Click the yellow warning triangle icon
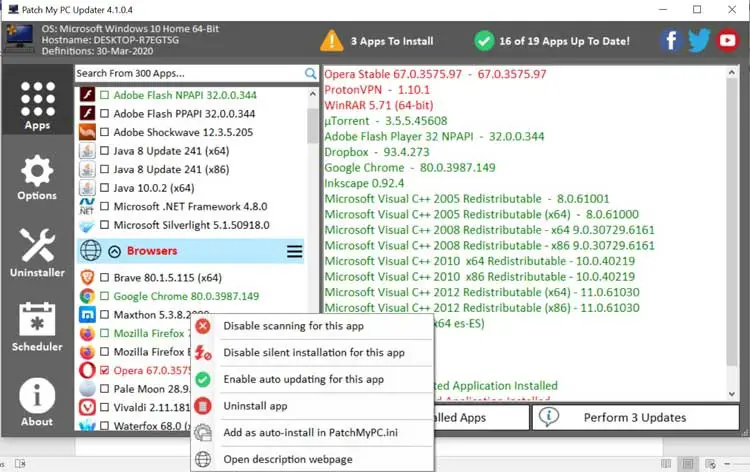 tap(331, 41)
